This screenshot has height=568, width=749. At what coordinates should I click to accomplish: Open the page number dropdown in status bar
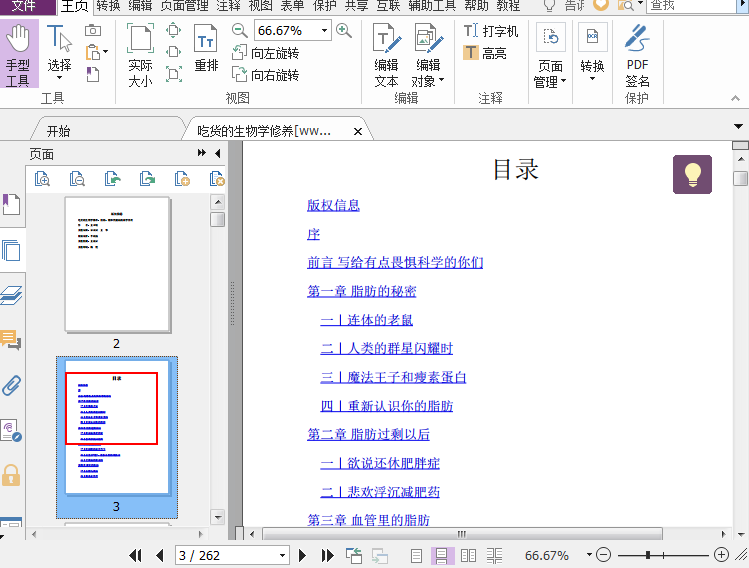tap(282, 556)
